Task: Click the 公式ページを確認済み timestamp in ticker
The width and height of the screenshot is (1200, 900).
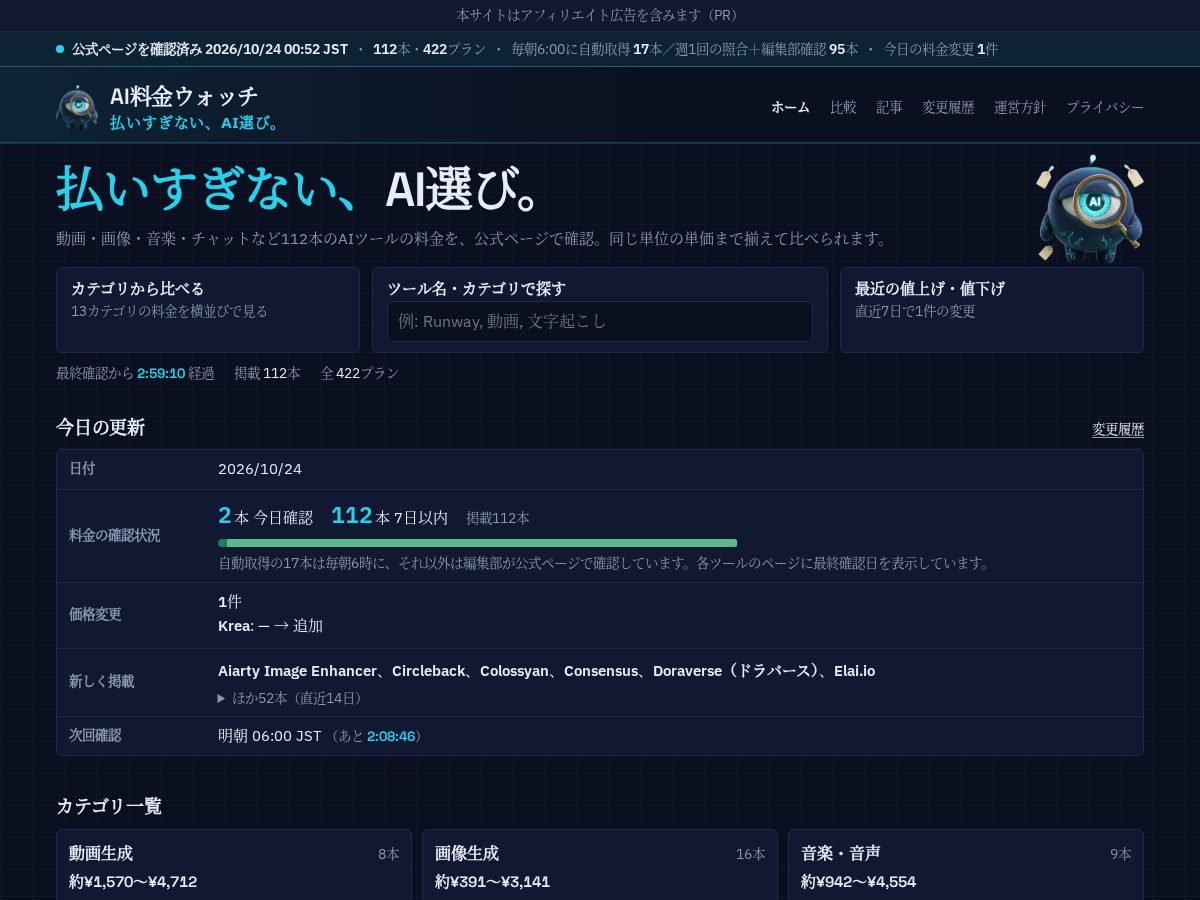Action: click(x=210, y=49)
